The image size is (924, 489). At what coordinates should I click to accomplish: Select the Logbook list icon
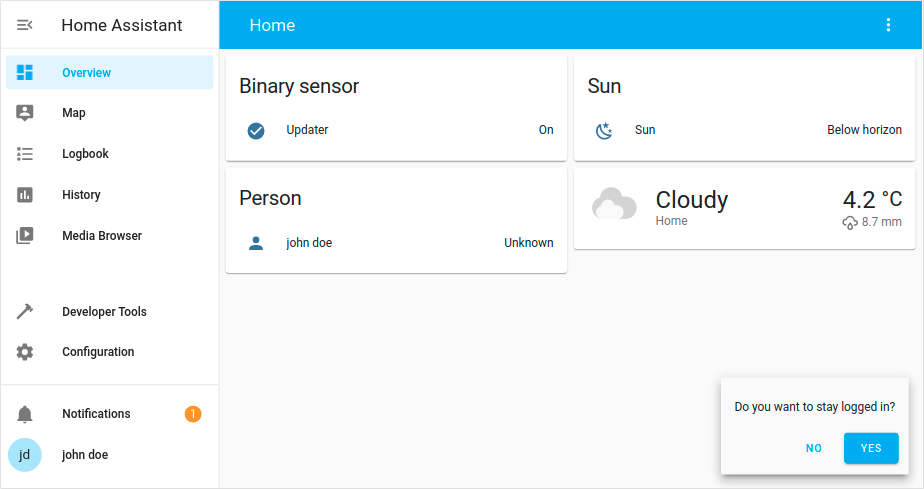pos(25,154)
